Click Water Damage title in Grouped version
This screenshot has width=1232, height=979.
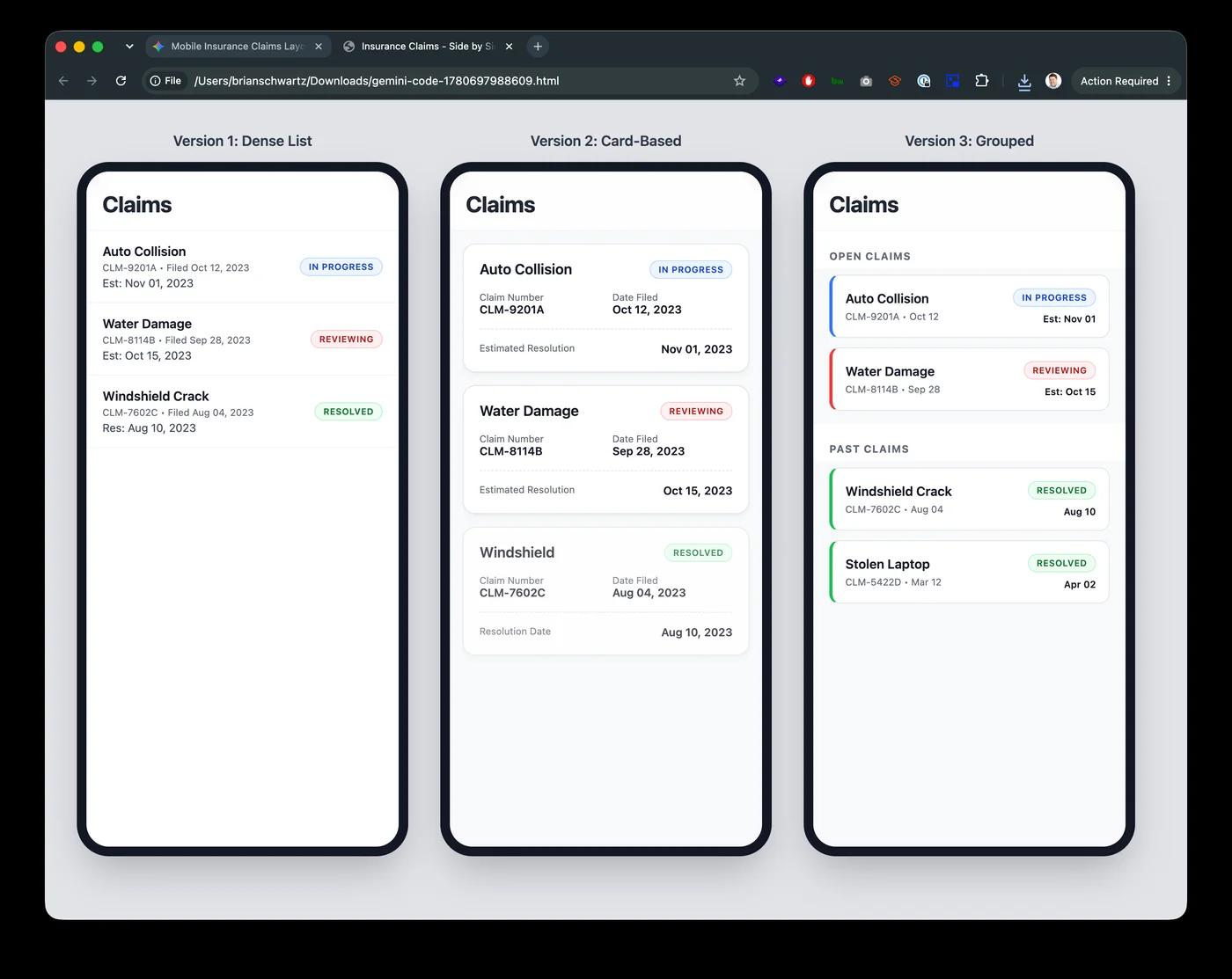tap(890, 372)
